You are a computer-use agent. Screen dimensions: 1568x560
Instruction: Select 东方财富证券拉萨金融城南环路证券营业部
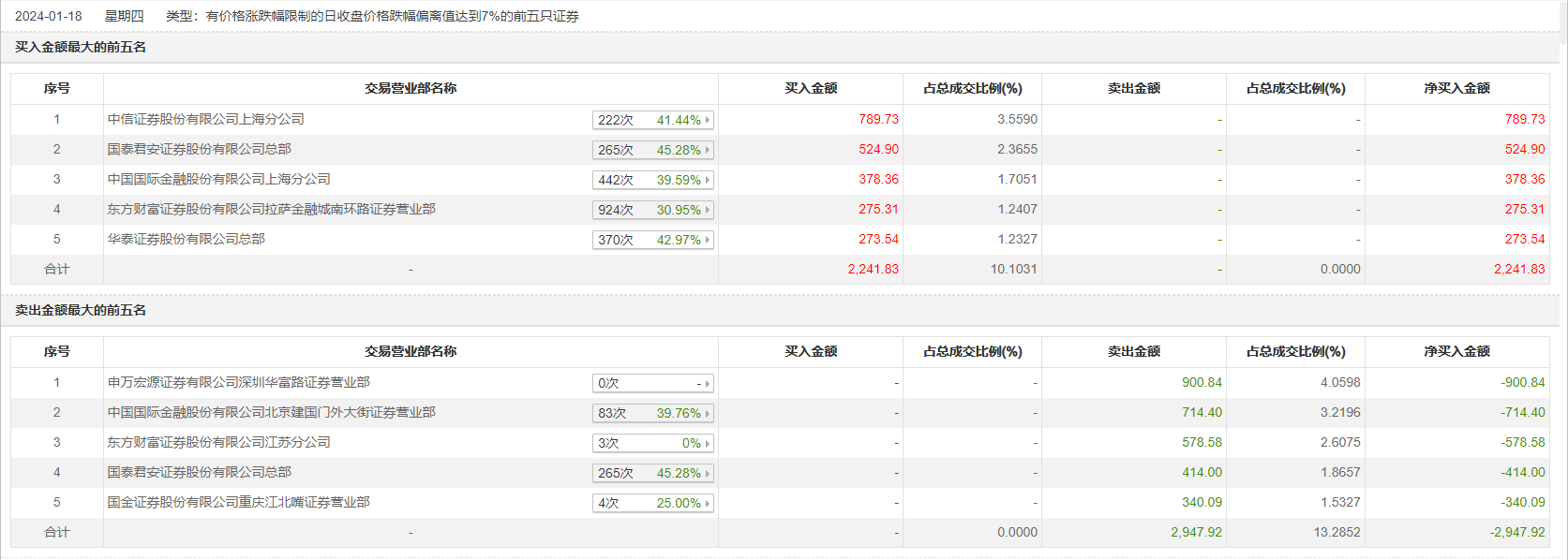271,209
